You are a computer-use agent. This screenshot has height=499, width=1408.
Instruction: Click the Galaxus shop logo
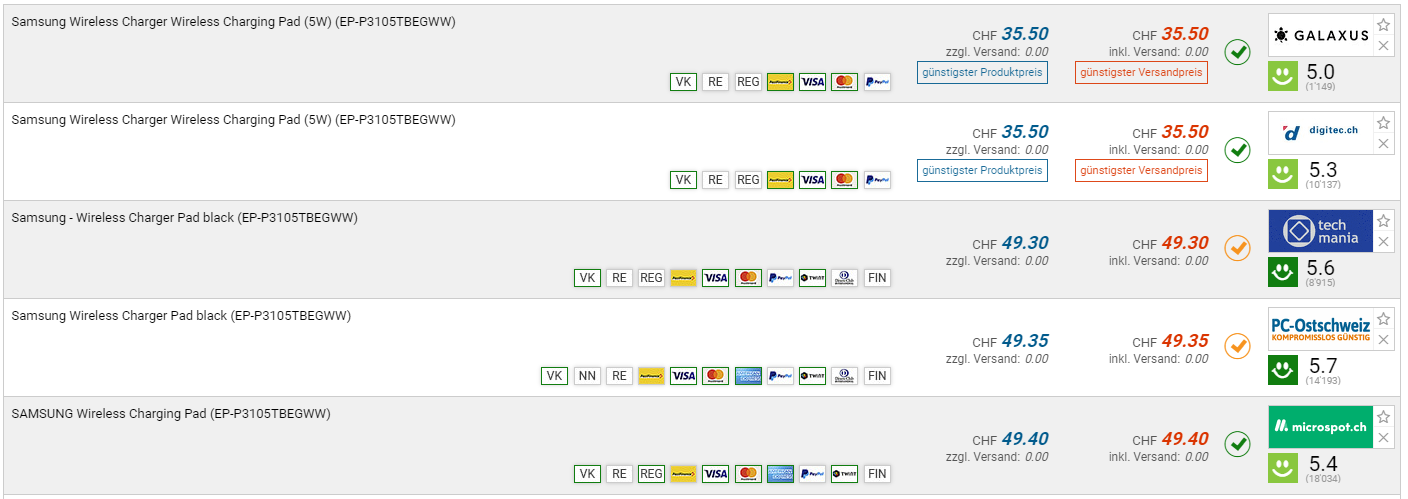pyautogui.click(x=1320, y=35)
